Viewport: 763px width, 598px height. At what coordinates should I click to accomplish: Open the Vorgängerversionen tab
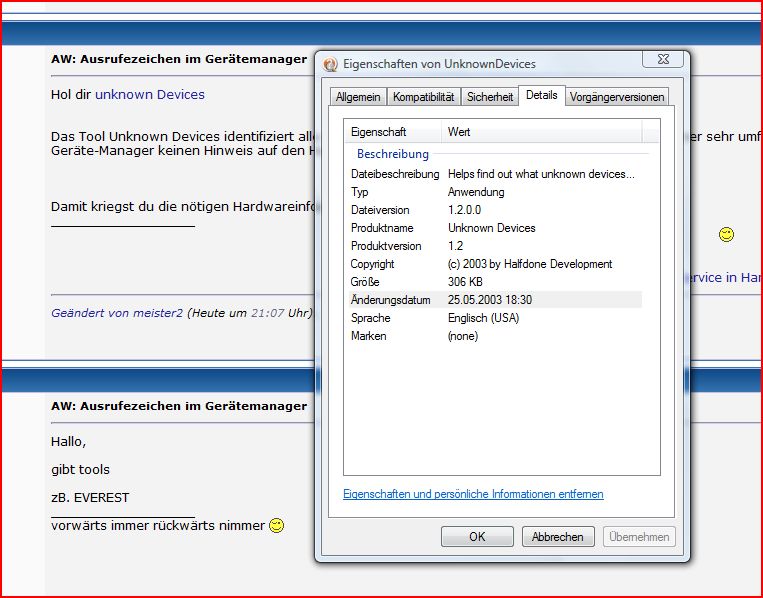617,97
